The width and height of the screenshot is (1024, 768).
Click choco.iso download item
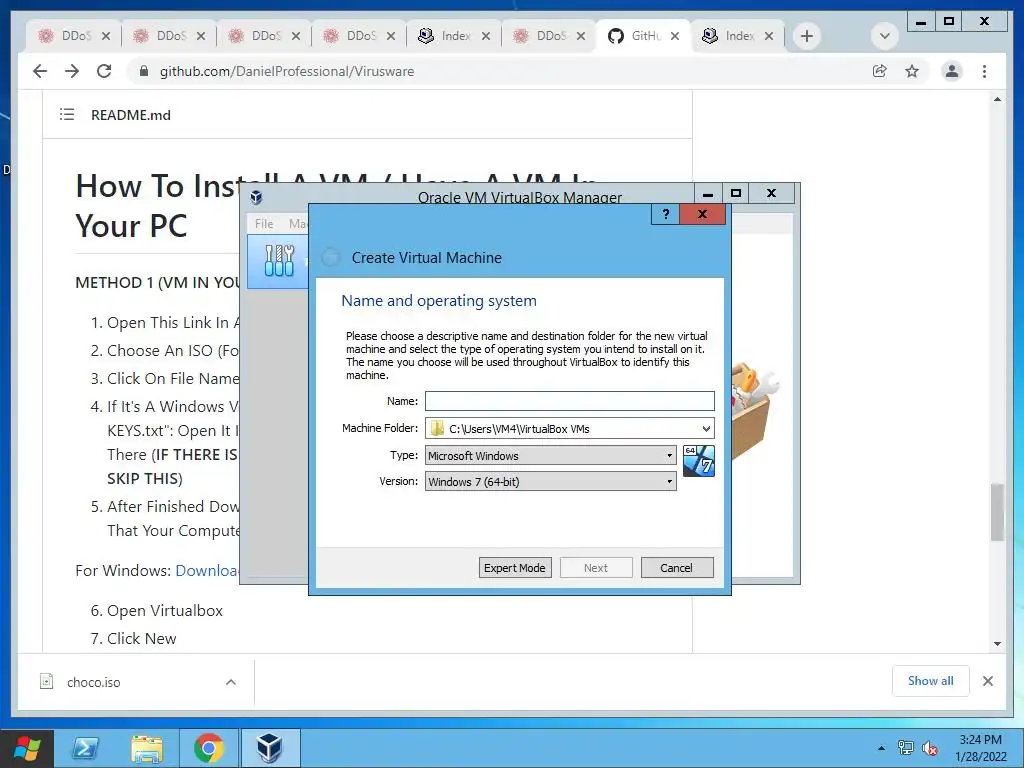93,682
